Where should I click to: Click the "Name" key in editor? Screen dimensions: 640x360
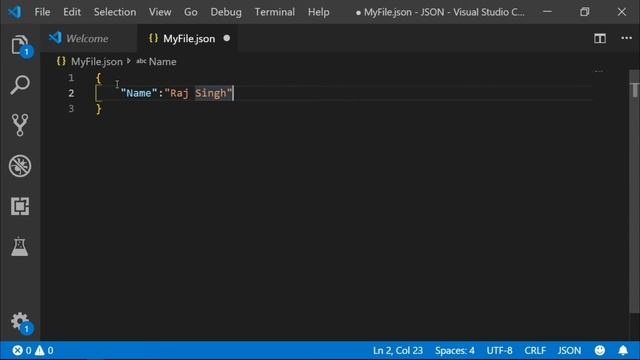(x=139, y=93)
